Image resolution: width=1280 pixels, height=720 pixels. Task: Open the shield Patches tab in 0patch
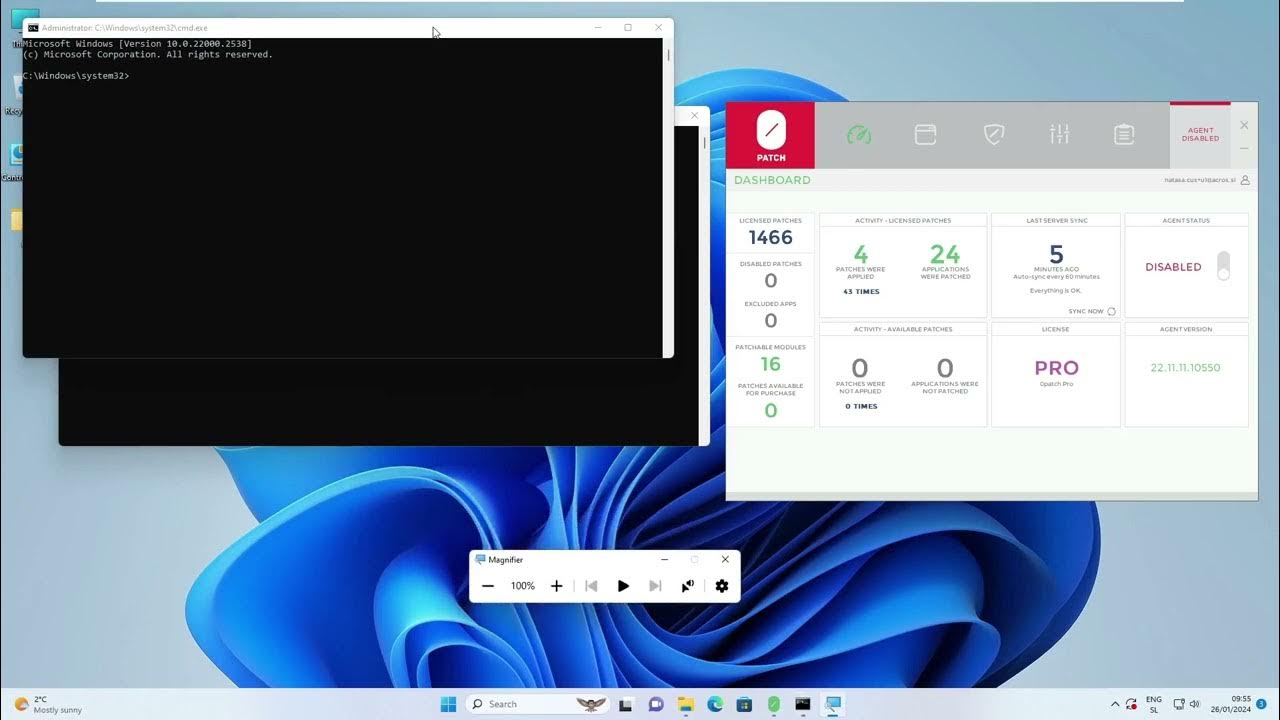click(993, 135)
